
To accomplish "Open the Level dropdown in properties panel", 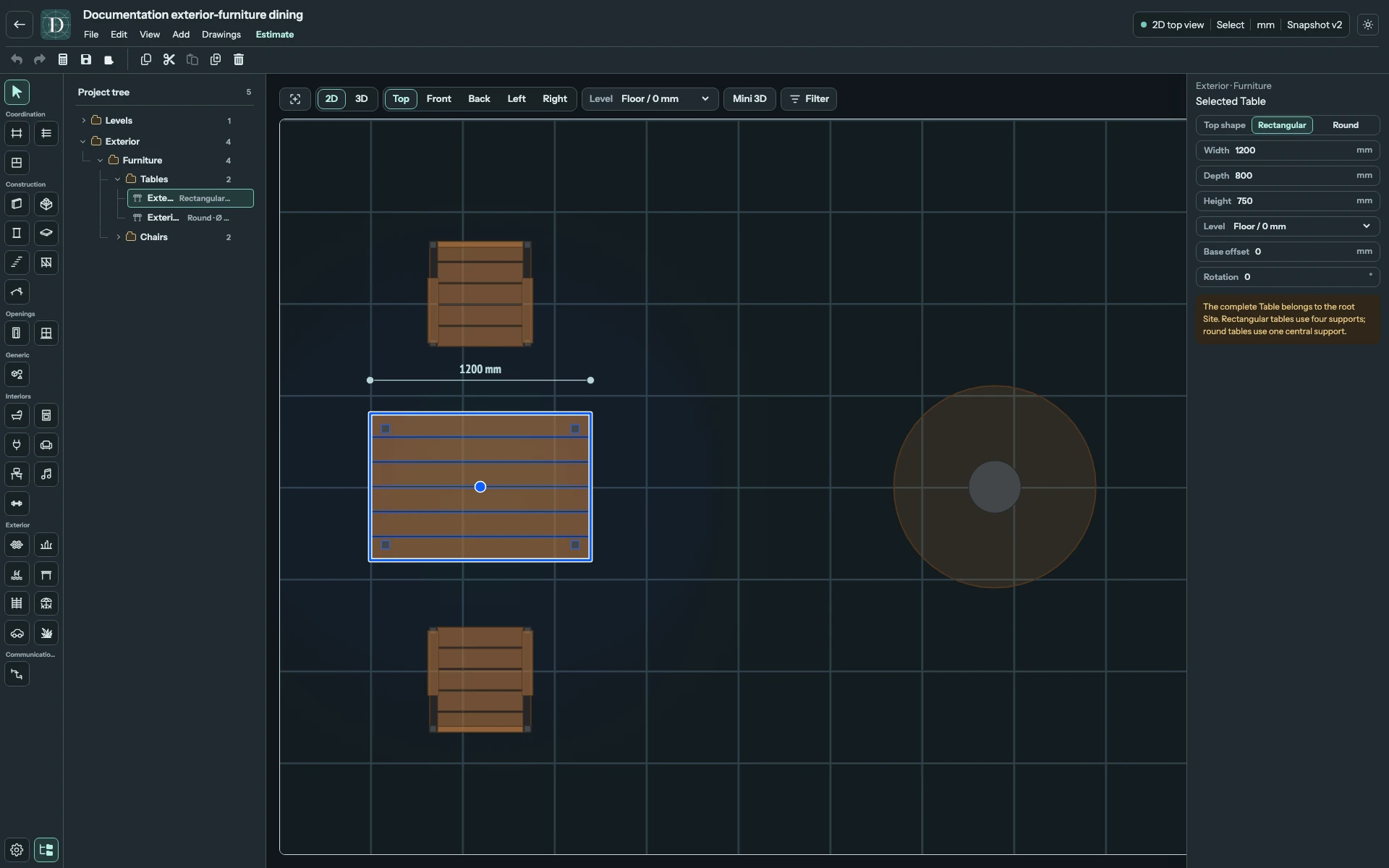I will (1288, 226).
